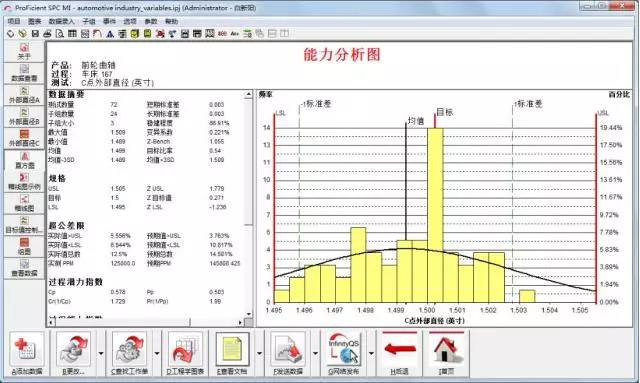Click the G网络发布 InfinityQS button

pyautogui.click(x=344, y=354)
